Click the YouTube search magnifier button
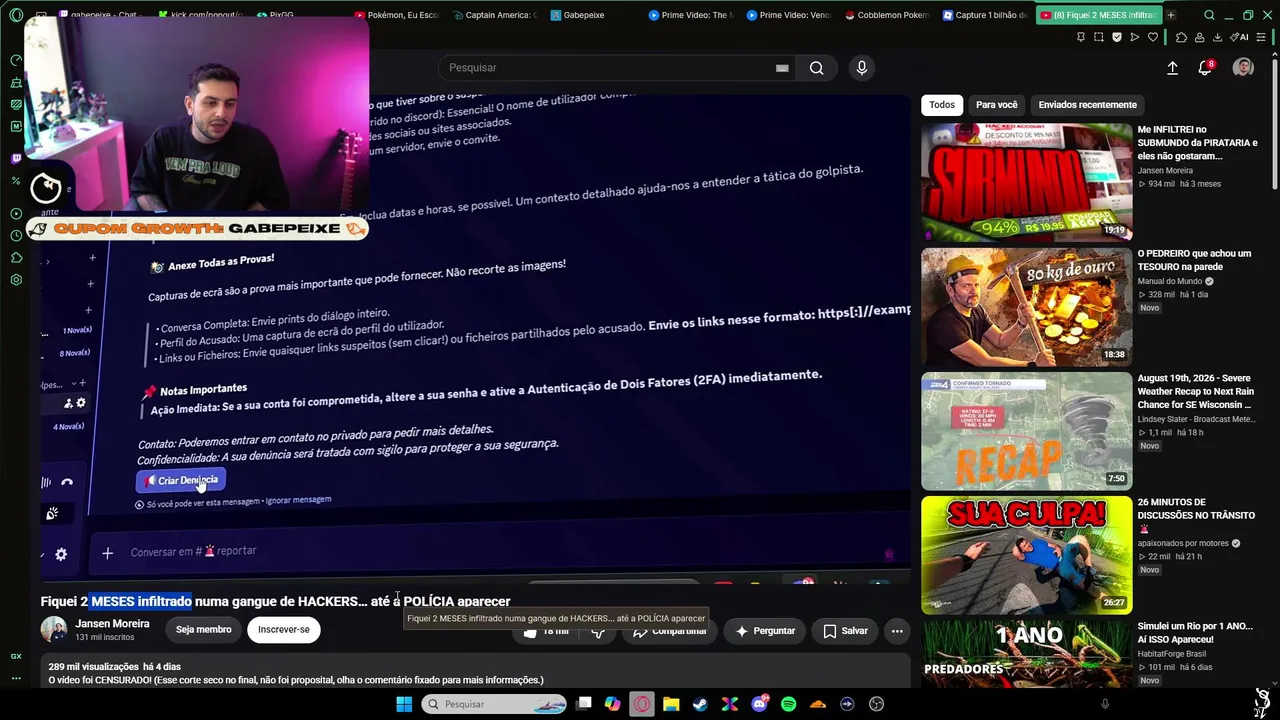Viewport: 1280px width, 720px height. (817, 68)
